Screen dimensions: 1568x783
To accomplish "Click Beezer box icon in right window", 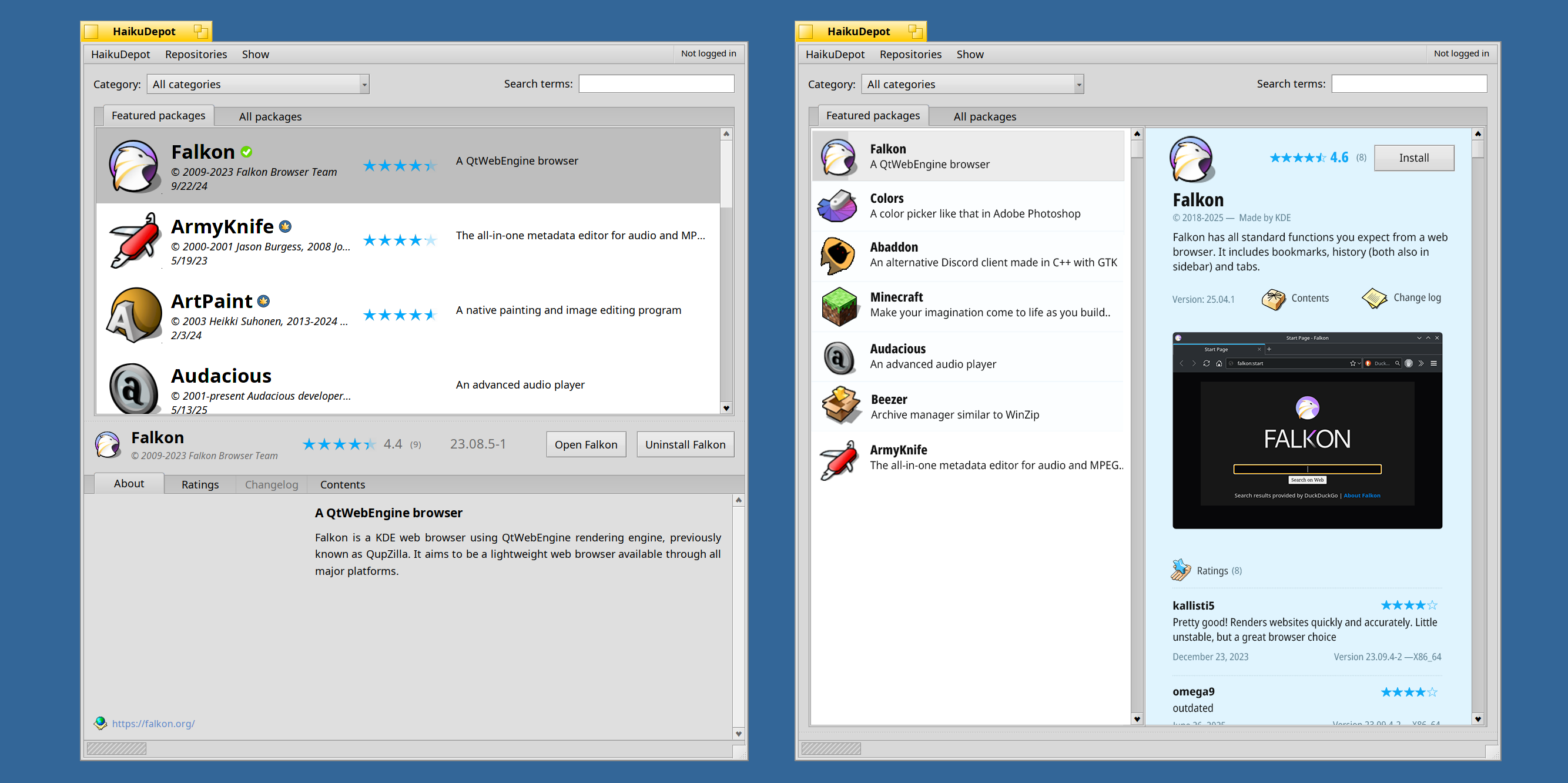I will [840, 405].
